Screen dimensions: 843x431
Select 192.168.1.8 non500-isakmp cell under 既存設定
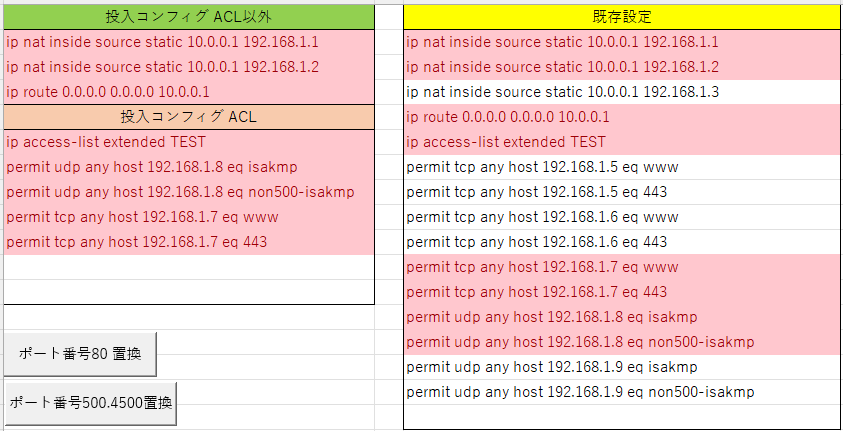623,342
